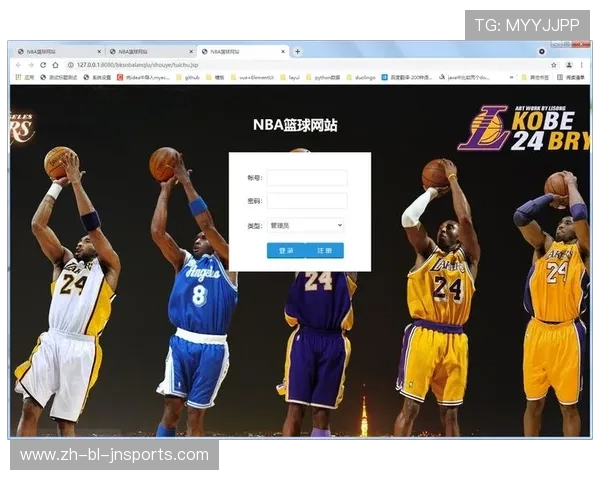Close the active third NBA篮球网站 tab
Image resolution: width=600 pixels, height=480 pixels.
[x=283, y=51]
